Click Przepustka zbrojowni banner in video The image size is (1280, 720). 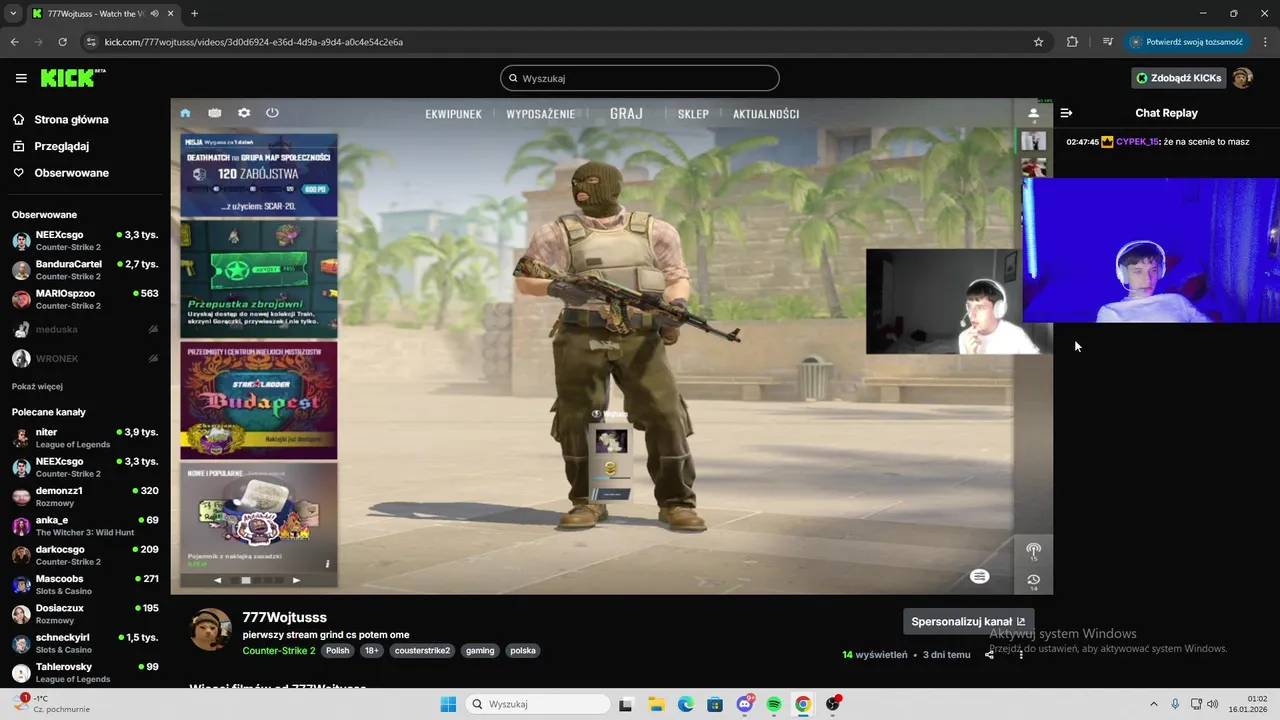tap(259, 279)
